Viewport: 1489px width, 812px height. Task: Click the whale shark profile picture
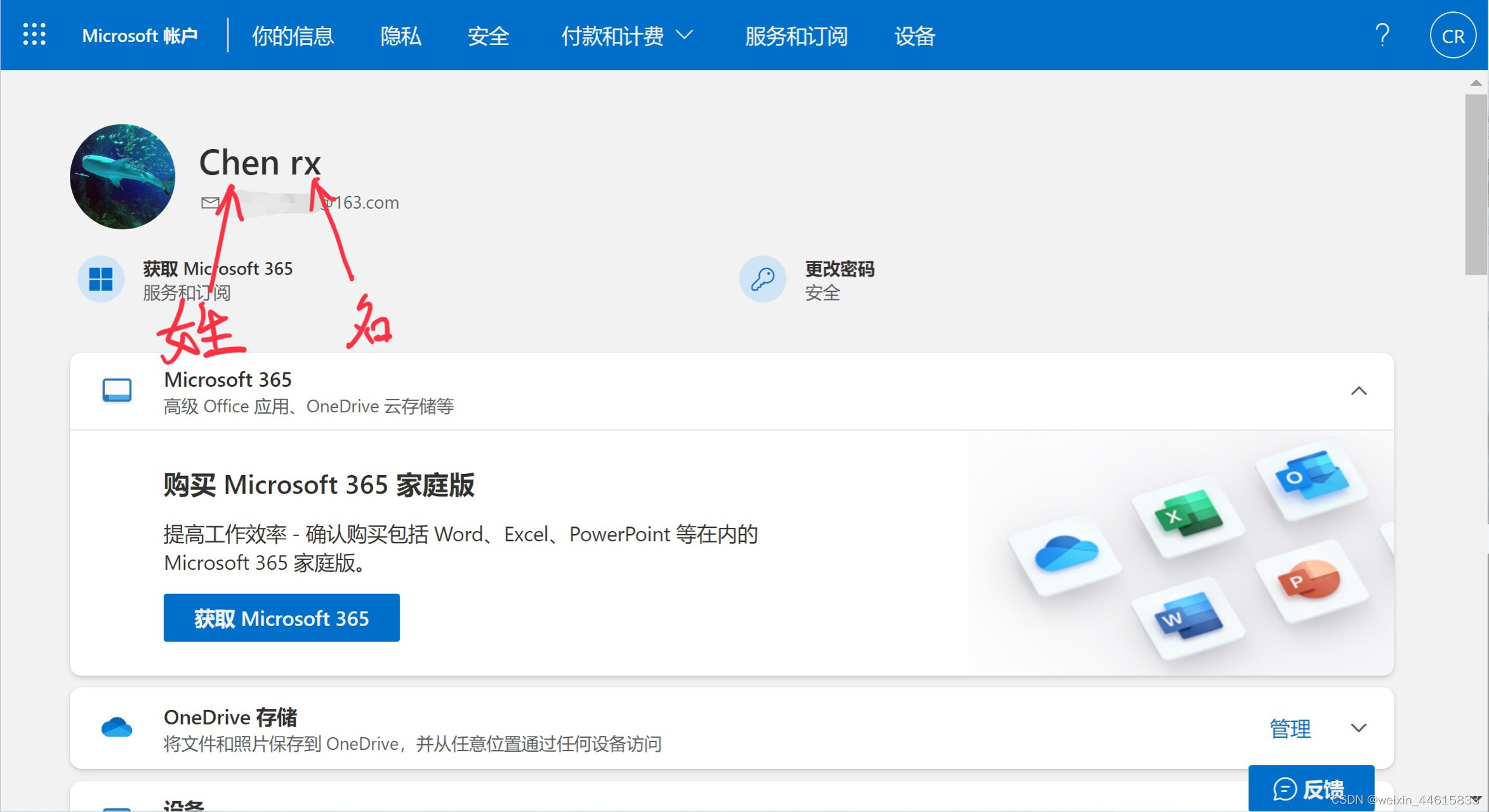click(122, 176)
